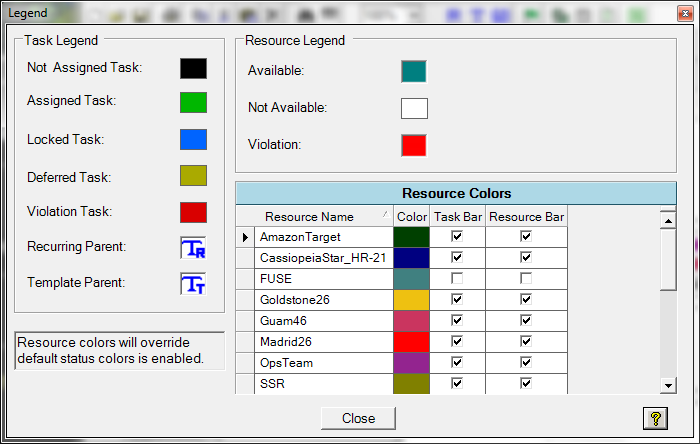The image size is (700, 445).
Task: Click the Deferred Task olive swatch
Action: 193,176
